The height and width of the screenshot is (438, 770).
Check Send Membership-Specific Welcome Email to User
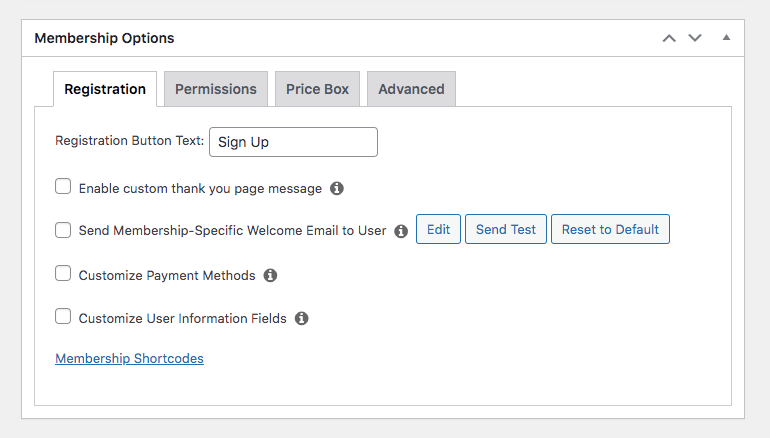tap(63, 229)
